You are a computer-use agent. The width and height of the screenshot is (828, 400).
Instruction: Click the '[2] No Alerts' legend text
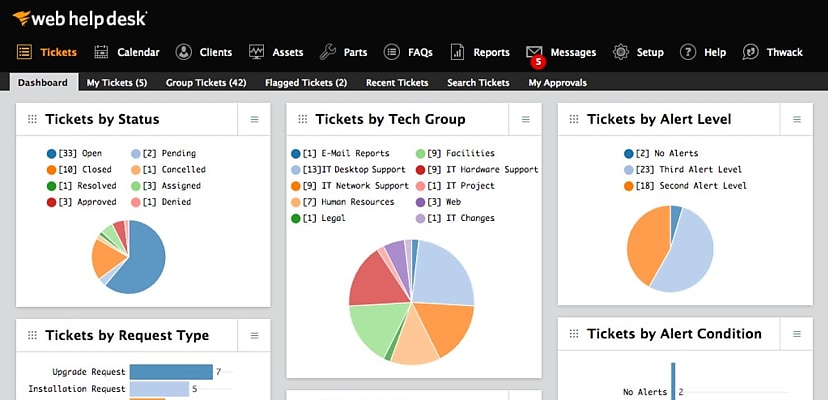[666, 154]
